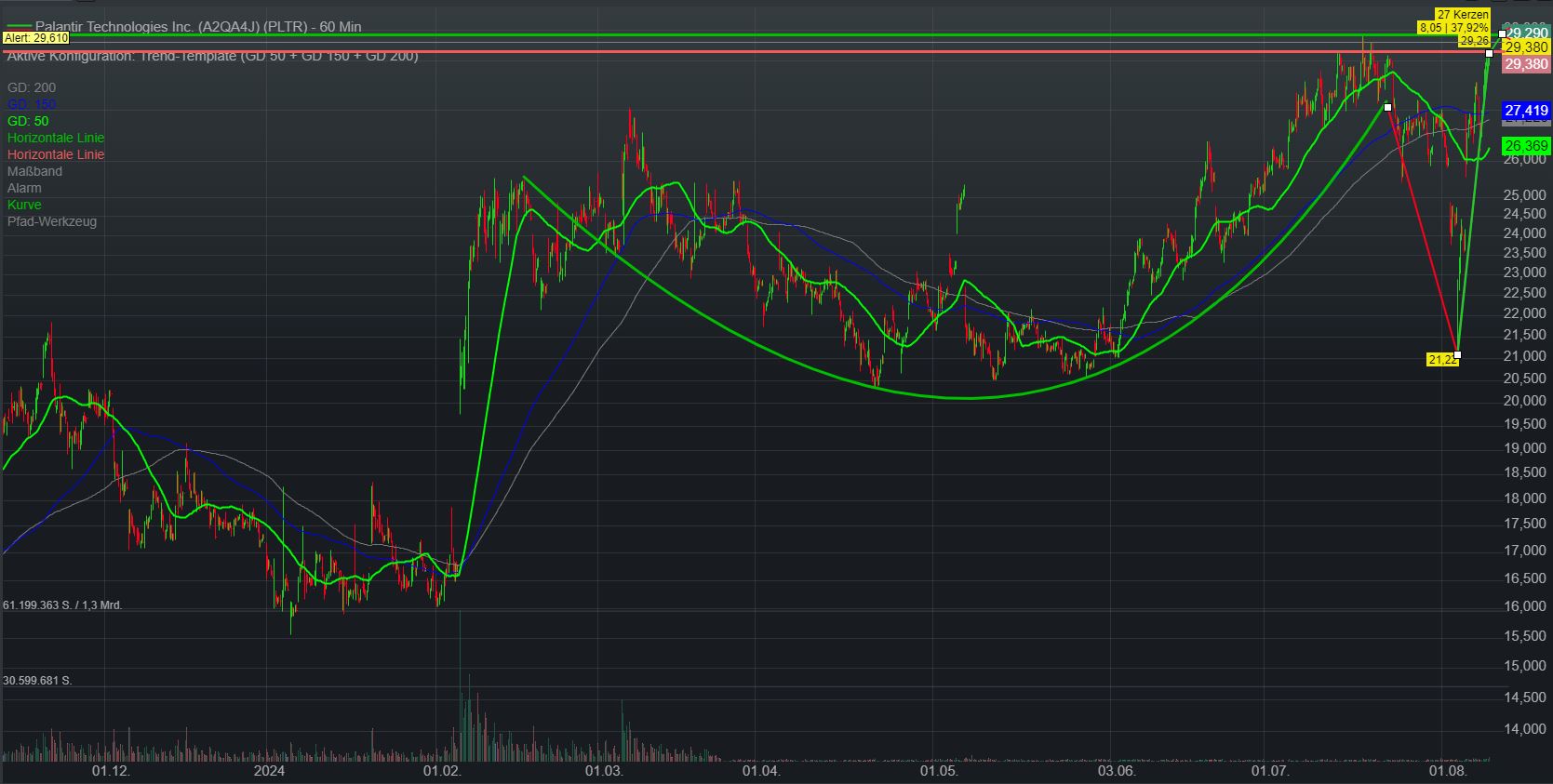Click the 01.02. date axis label
Screen dimensions: 1553x784
pos(442,771)
